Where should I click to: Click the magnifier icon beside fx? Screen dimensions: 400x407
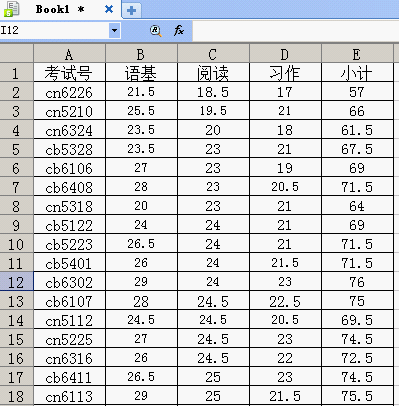(x=156, y=31)
